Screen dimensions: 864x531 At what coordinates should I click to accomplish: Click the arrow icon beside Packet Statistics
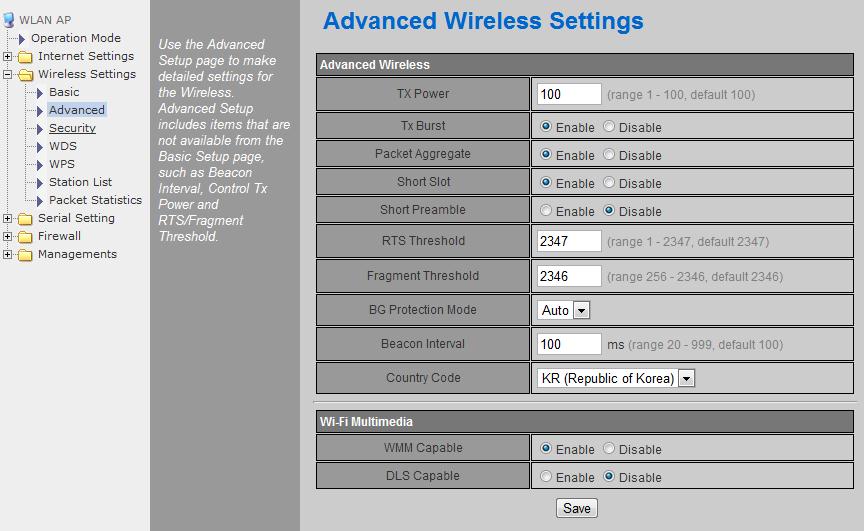point(40,201)
